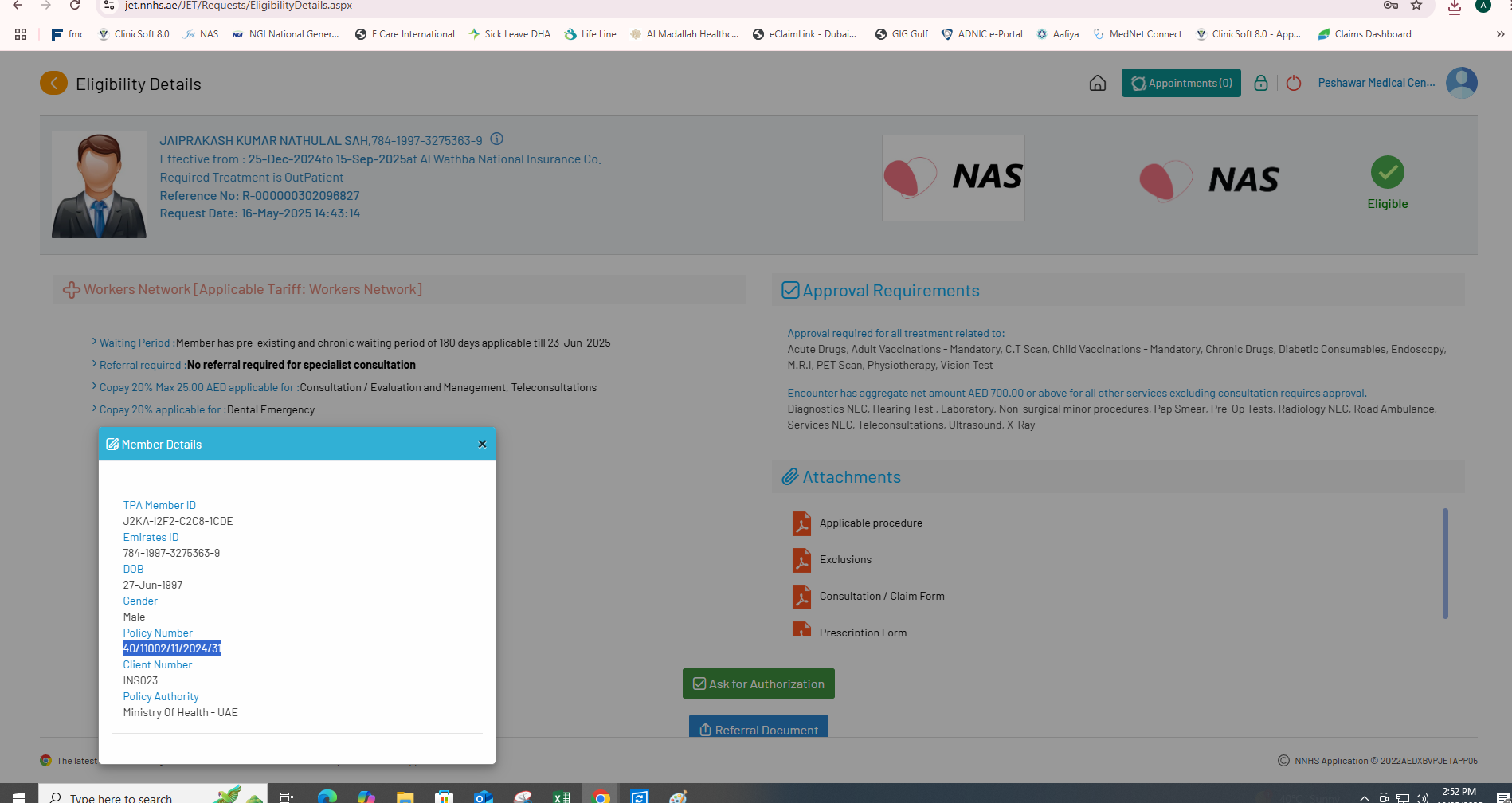Go back using the orange back arrow
Screen dimensions: 1512x803
53,83
